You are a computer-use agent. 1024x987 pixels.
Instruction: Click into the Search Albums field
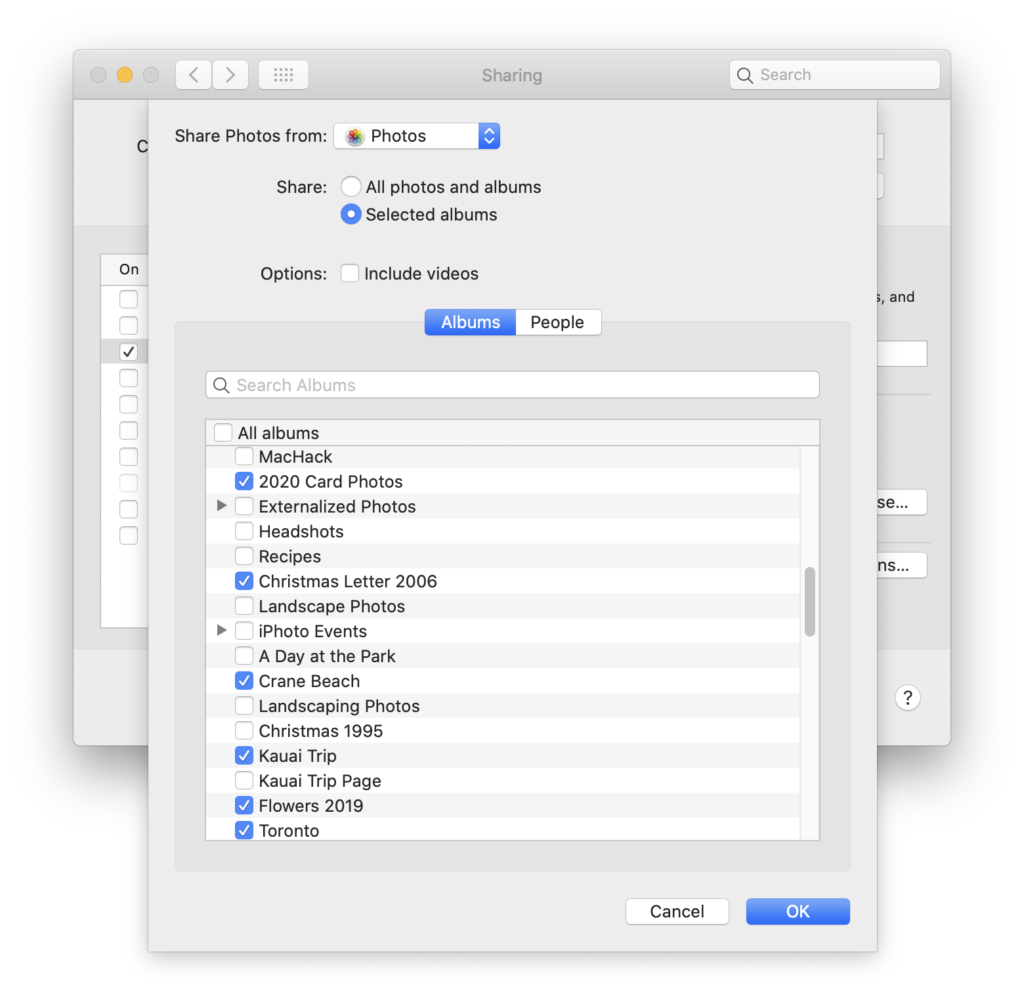[x=520, y=385]
